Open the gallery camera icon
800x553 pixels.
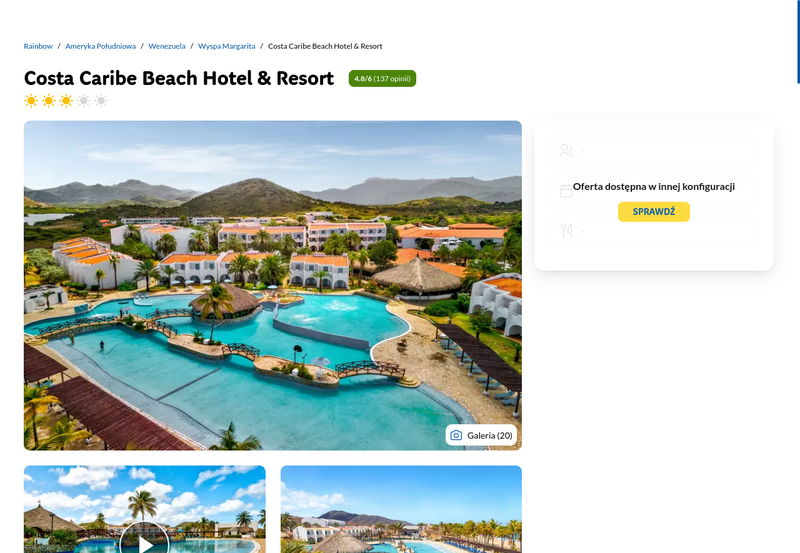coord(456,435)
